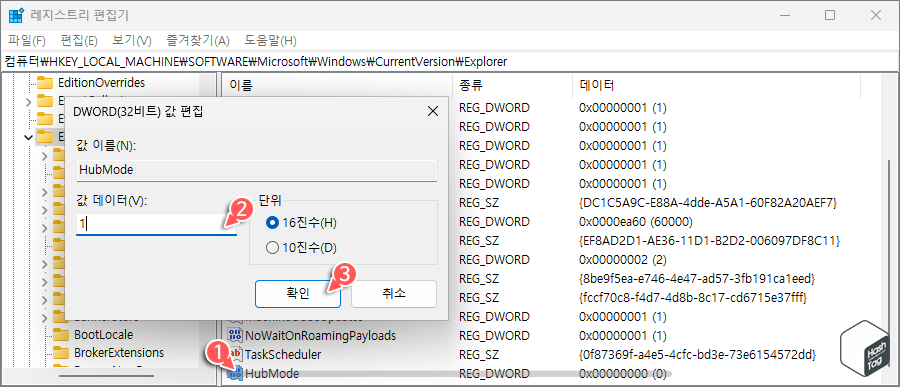Click the tree pane horizontal scrollbar
The width and height of the screenshot is (900, 387).
pyautogui.click(x=107, y=375)
